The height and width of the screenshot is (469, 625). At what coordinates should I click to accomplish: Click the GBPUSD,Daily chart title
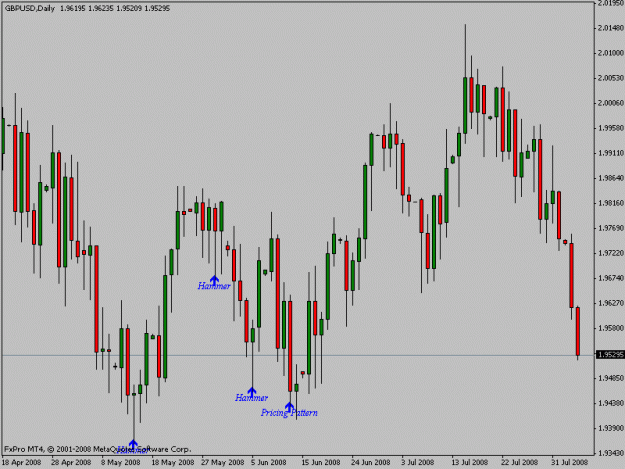30,8
